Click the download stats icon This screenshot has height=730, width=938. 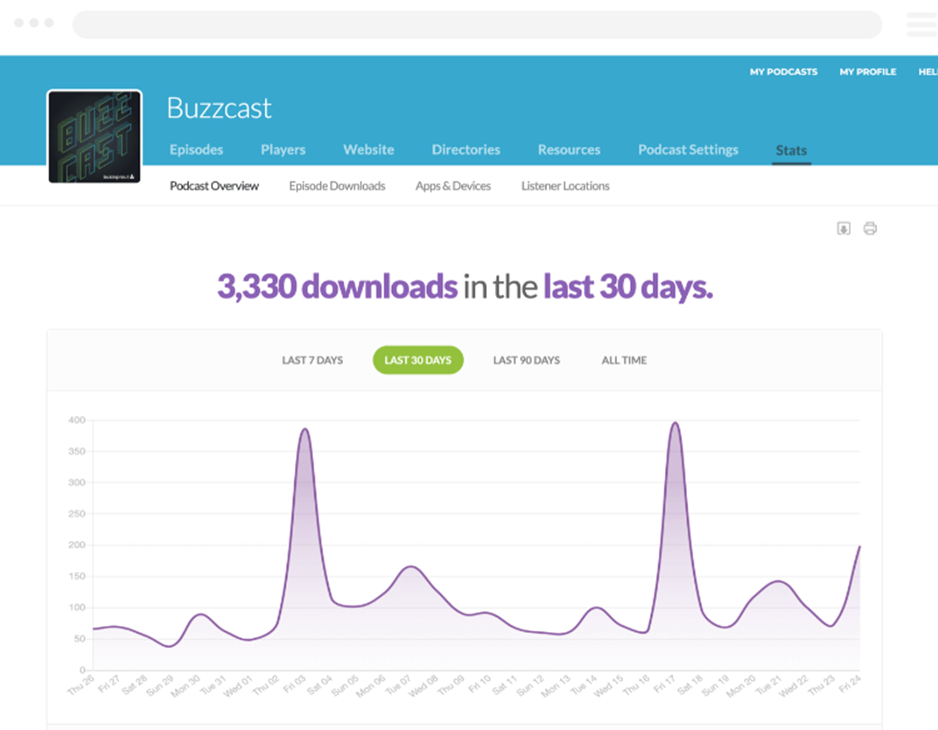843,229
